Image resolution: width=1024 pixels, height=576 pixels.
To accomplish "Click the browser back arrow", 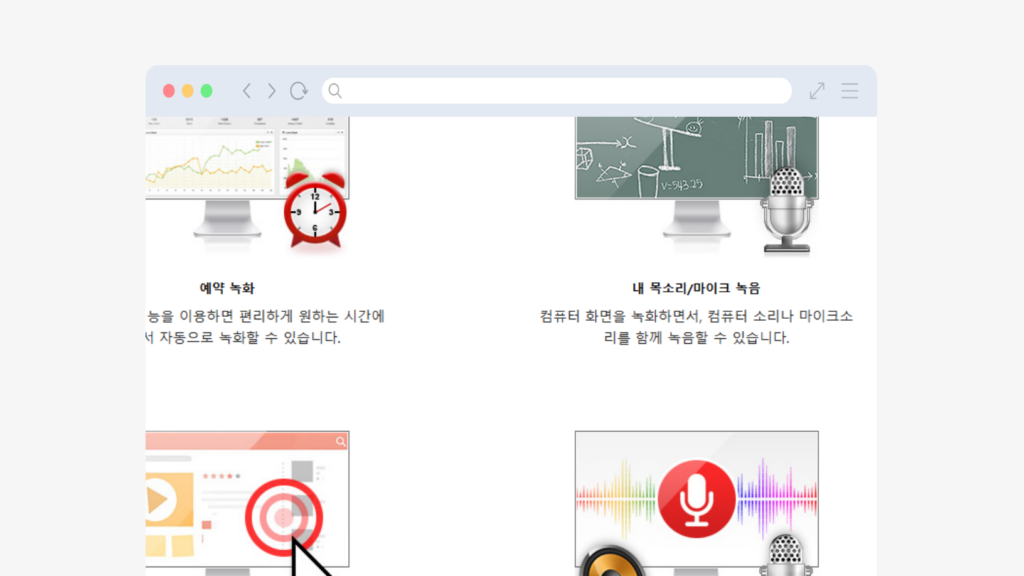I will click(247, 90).
